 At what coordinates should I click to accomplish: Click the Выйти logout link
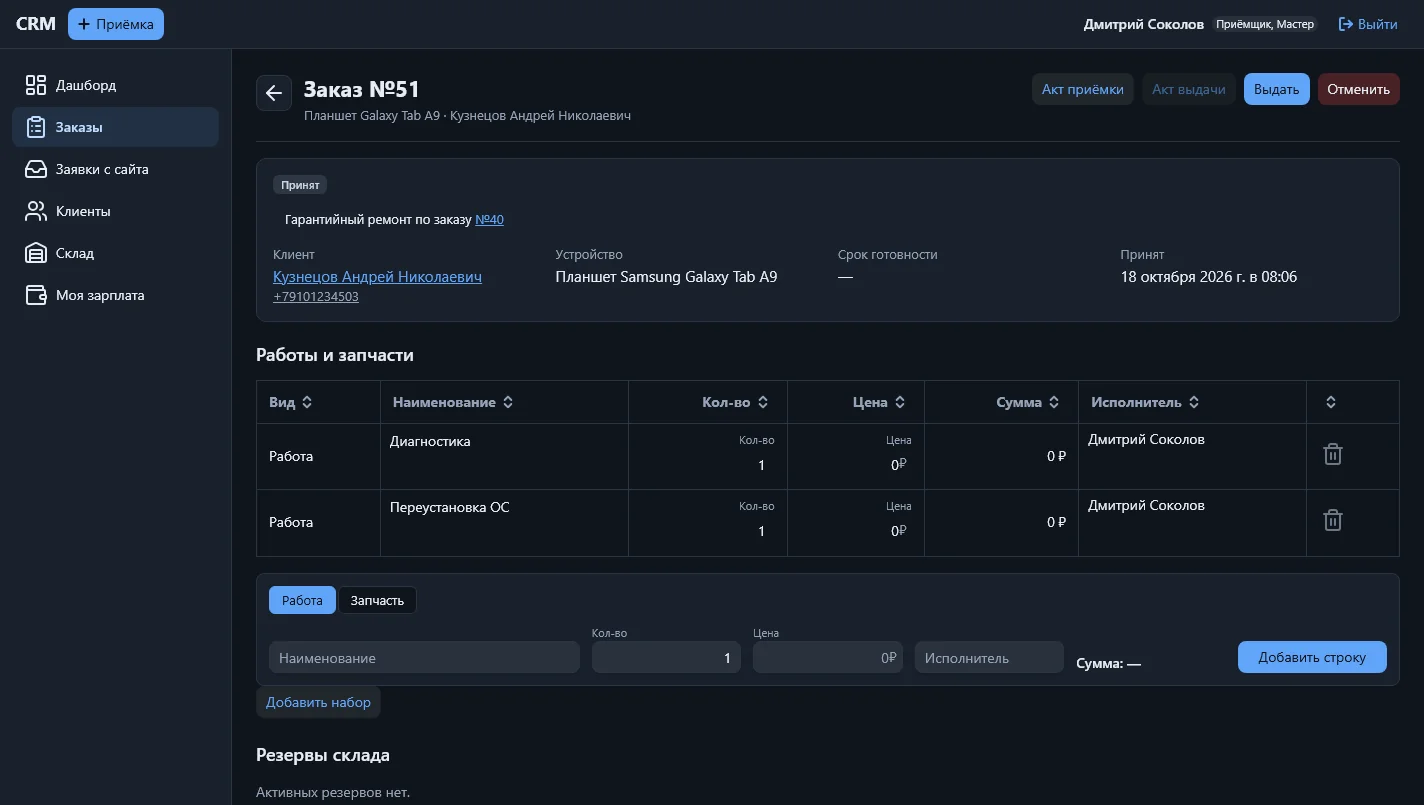tap(1368, 24)
